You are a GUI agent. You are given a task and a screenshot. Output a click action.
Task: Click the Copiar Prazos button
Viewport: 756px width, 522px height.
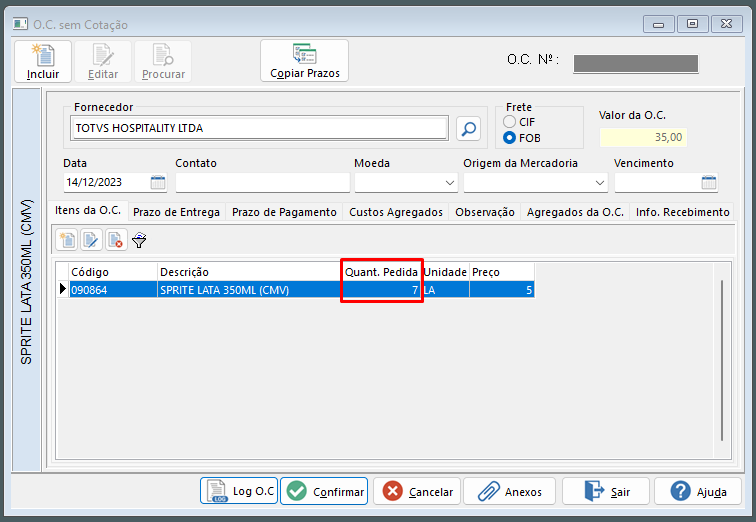[x=304, y=61]
